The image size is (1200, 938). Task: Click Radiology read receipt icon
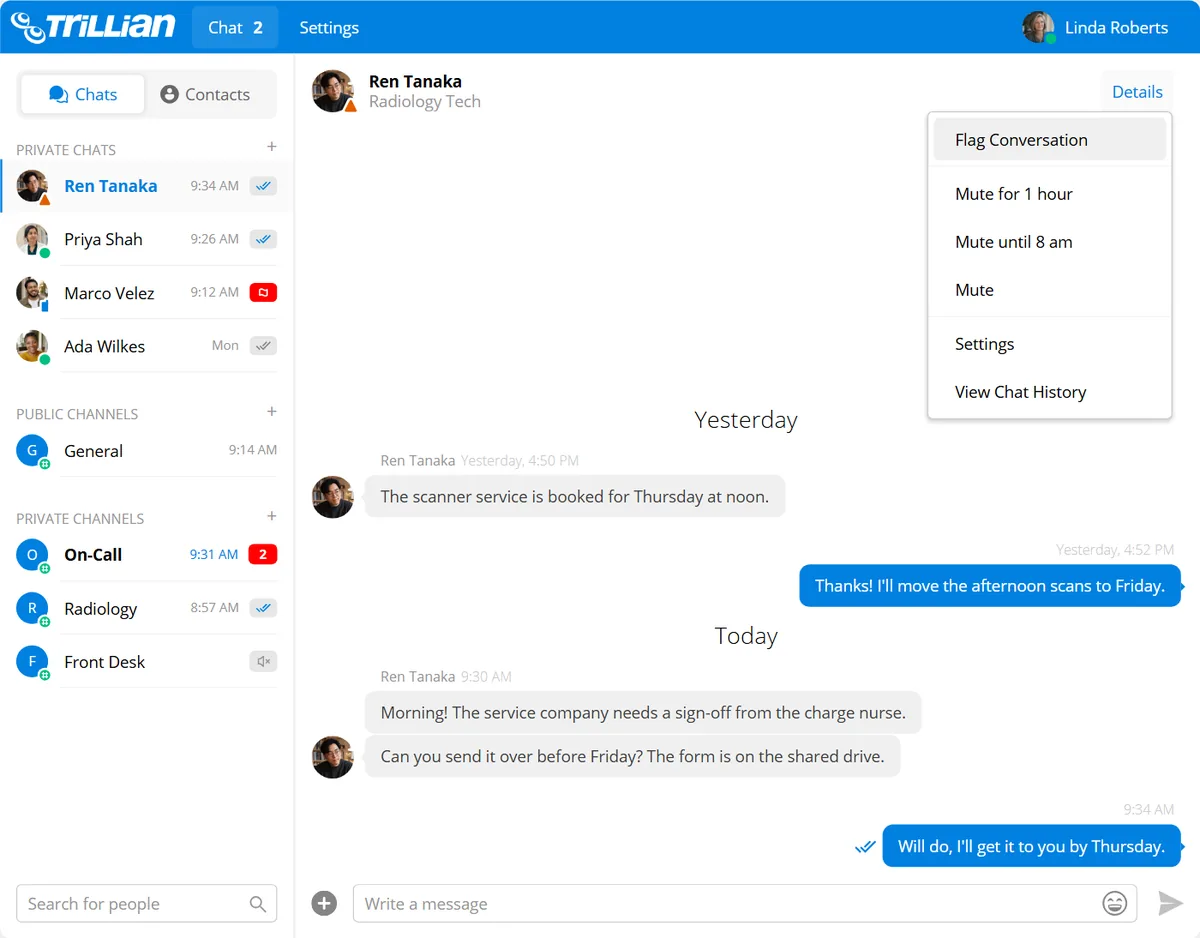click(x=263, y=608)
